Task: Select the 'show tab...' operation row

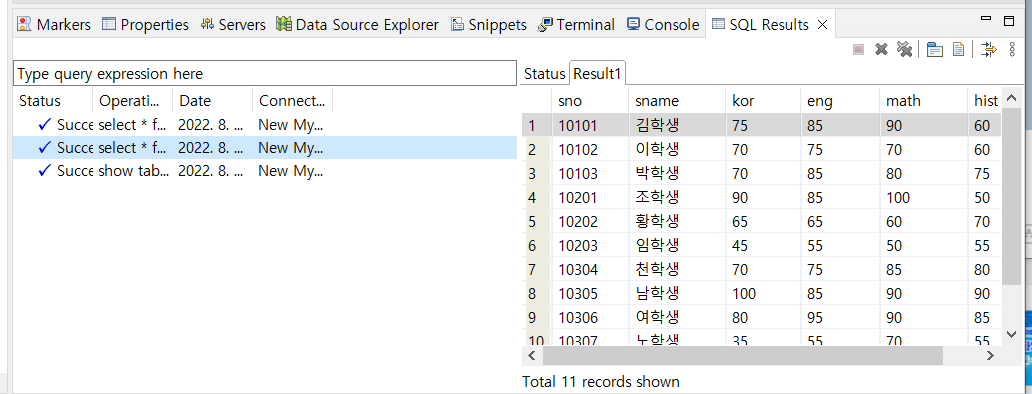Action: point(265,171)
